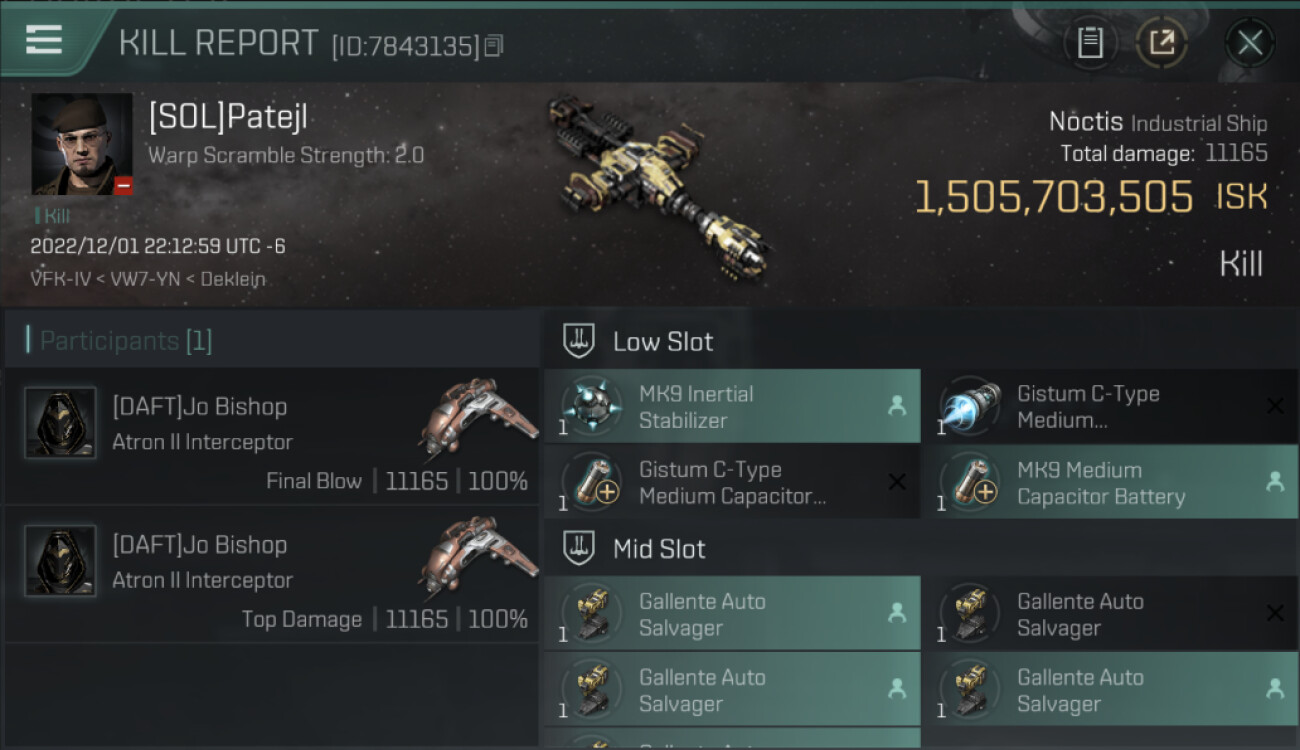This screenshot has width=1300, height=750.
Task: Click the share kill report icon
Action: tap(1162, 43)
